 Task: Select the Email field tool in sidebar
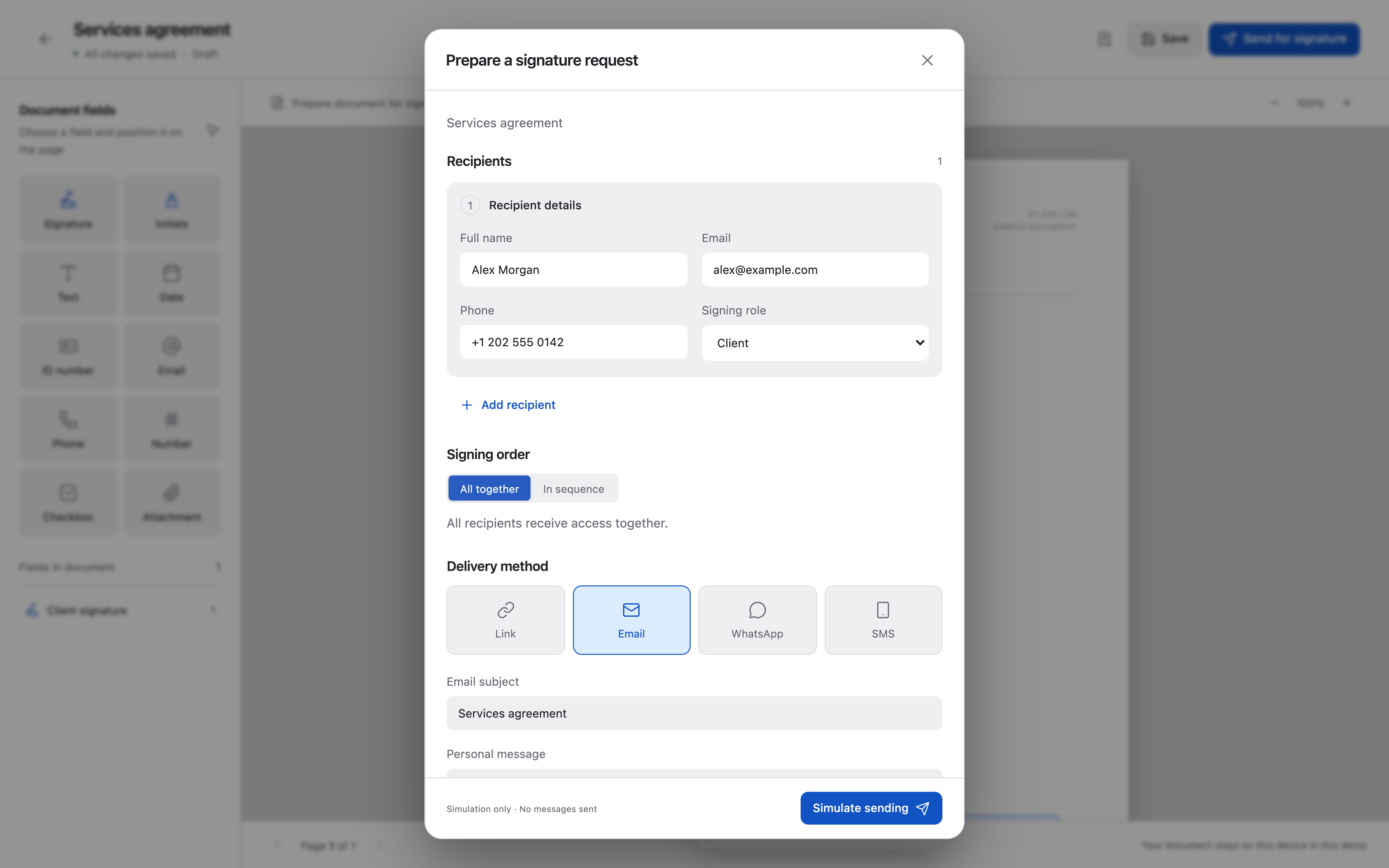[x=172, y=355]
